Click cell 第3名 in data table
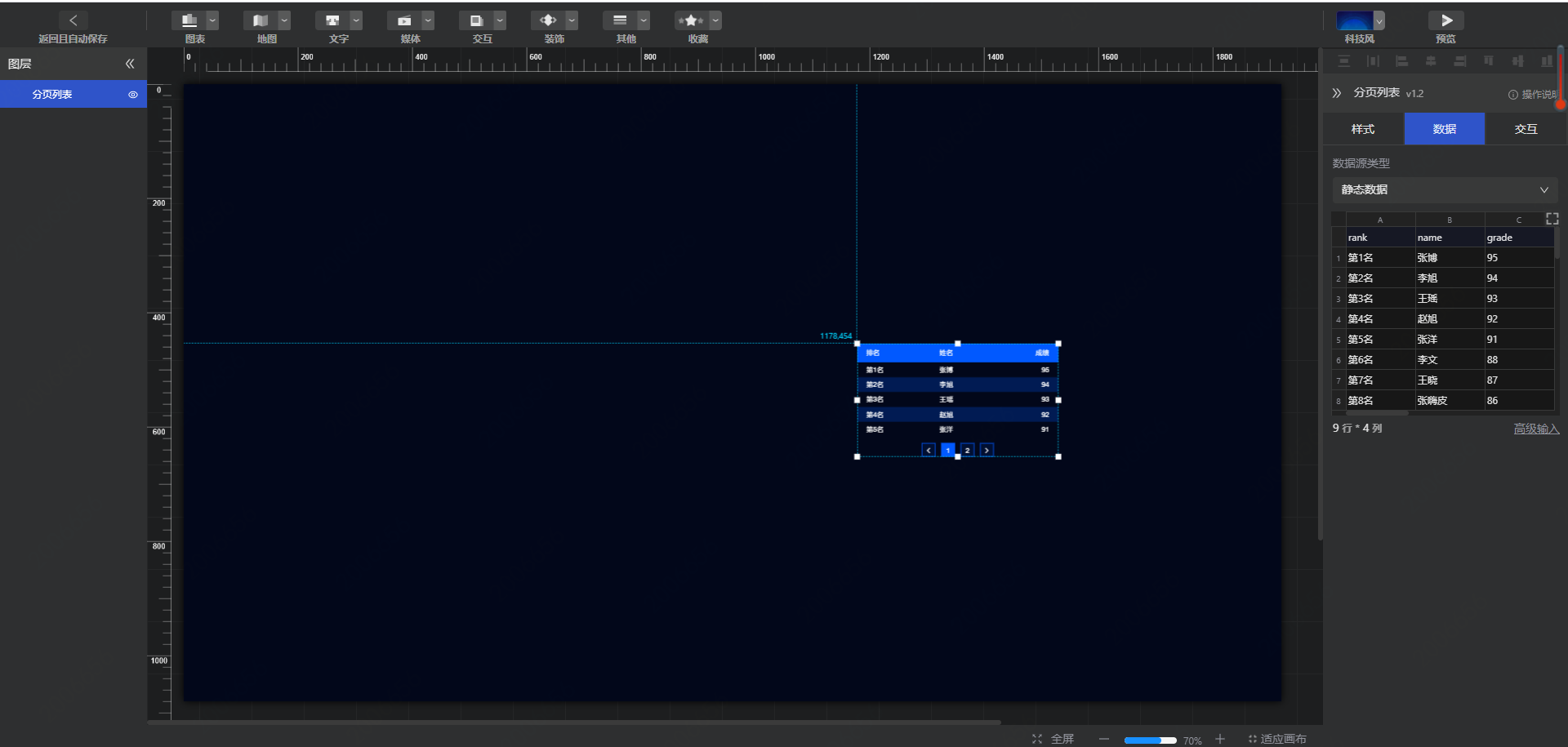The height and width of the screenshot is (747, 1568). 1380,299
